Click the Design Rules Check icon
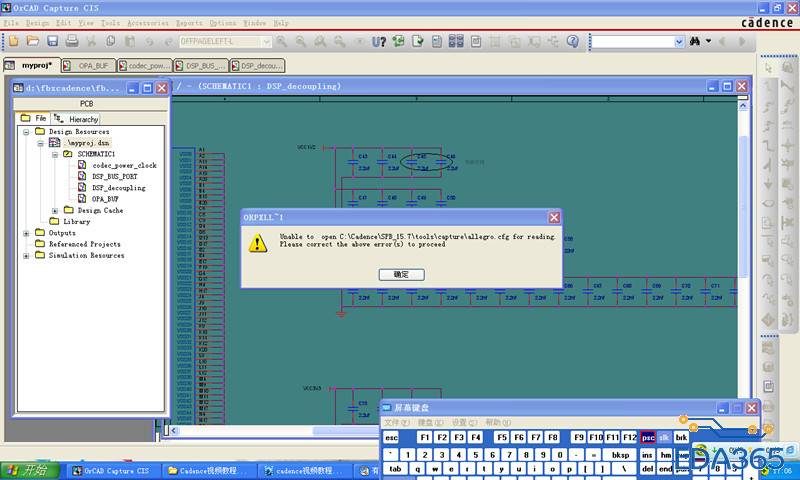800x480 pixels. click(418, 41)
